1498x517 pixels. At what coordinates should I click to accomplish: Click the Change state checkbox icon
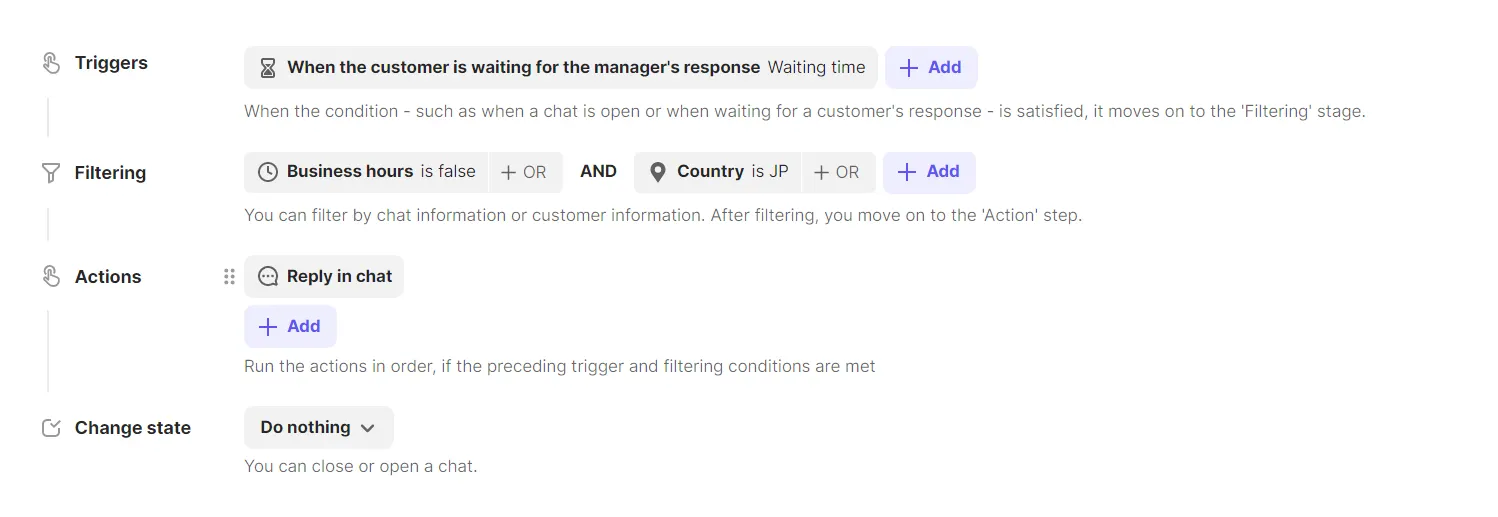coord(51,428)
